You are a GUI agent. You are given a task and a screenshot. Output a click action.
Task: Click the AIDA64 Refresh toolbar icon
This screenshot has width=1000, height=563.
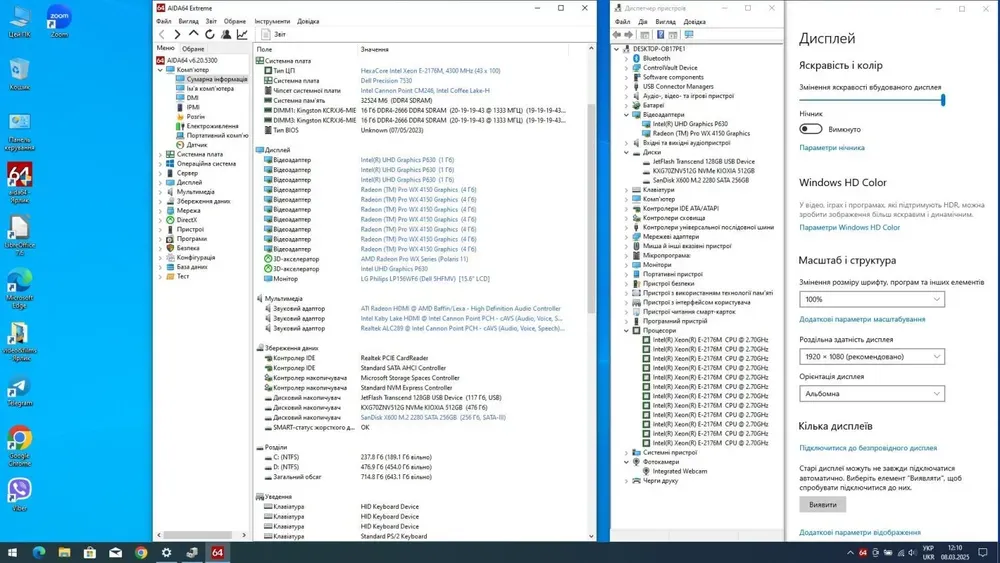[x=210, y=34]
